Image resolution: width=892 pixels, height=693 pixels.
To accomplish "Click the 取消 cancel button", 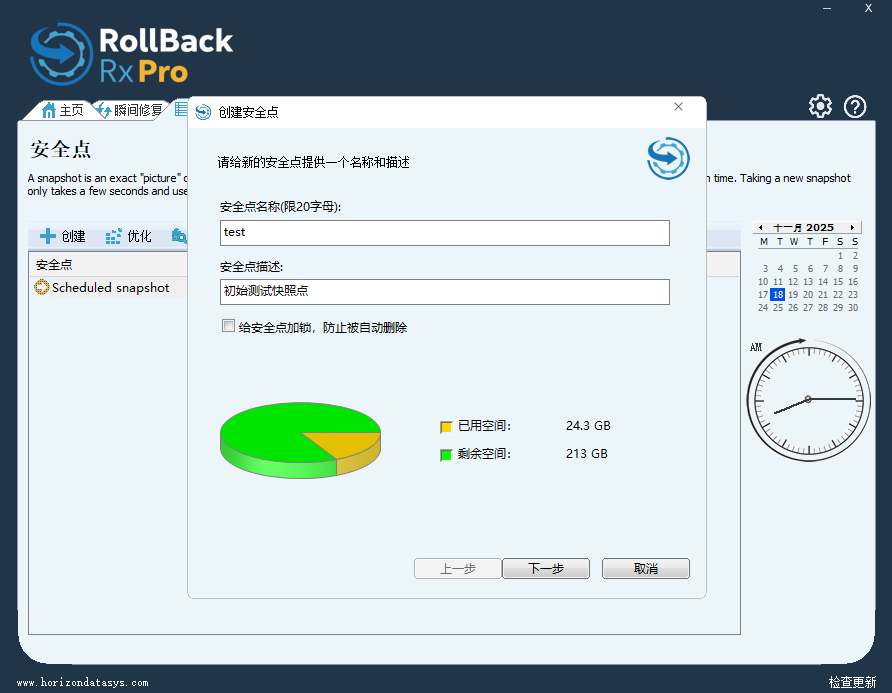I will (646, 569).
